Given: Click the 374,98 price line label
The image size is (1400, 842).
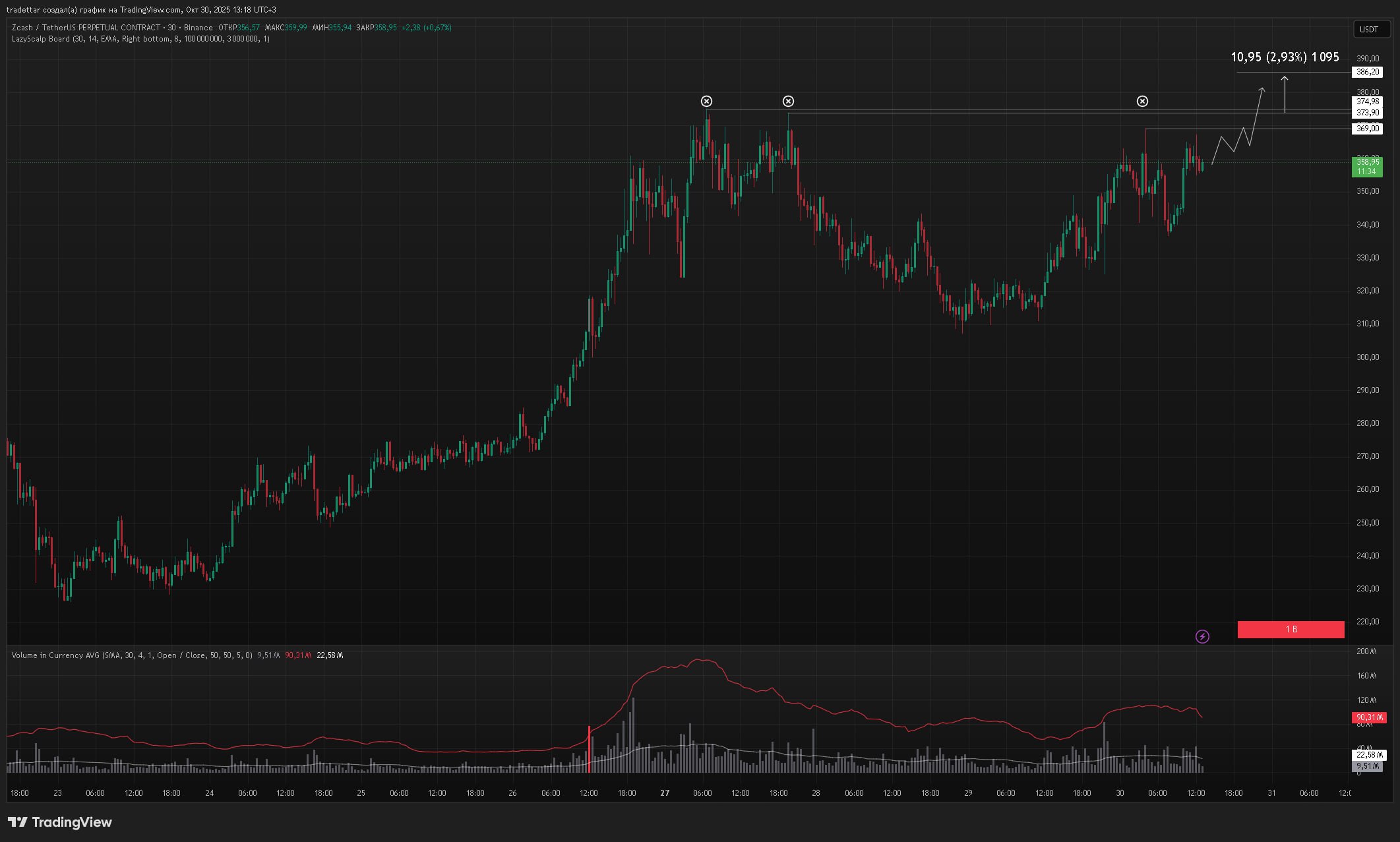Looking at the screenshot, I should pyautogui.click(x=1368, y=102).
